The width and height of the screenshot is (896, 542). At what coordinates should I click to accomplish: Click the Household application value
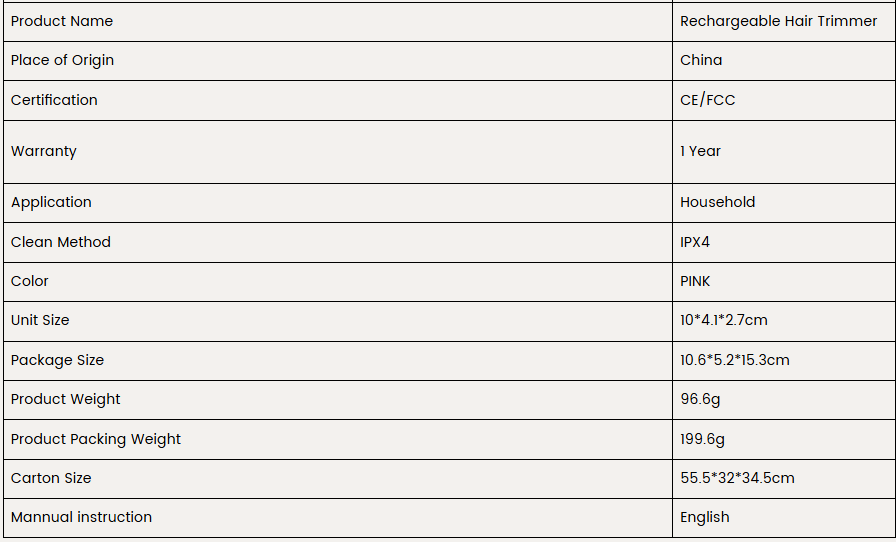point(717,202)
